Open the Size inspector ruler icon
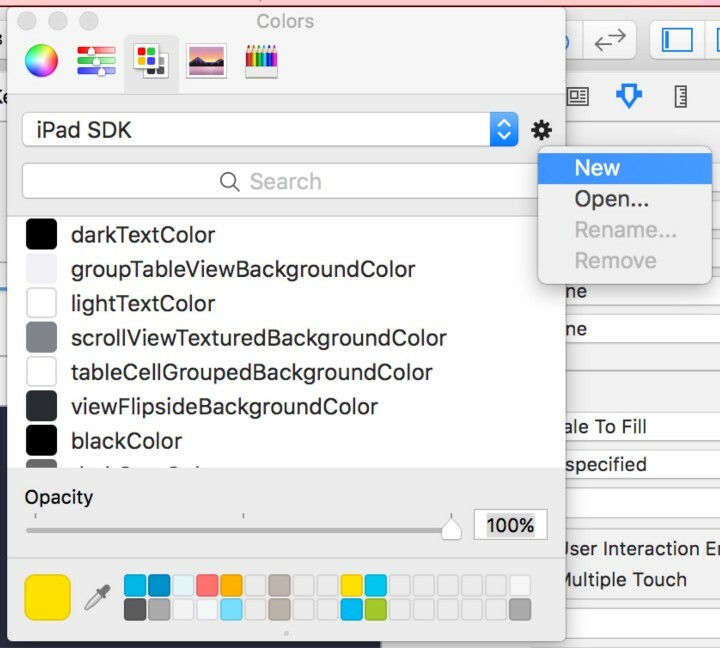This screenshot has width=720, height=648. tap(682, 96)
